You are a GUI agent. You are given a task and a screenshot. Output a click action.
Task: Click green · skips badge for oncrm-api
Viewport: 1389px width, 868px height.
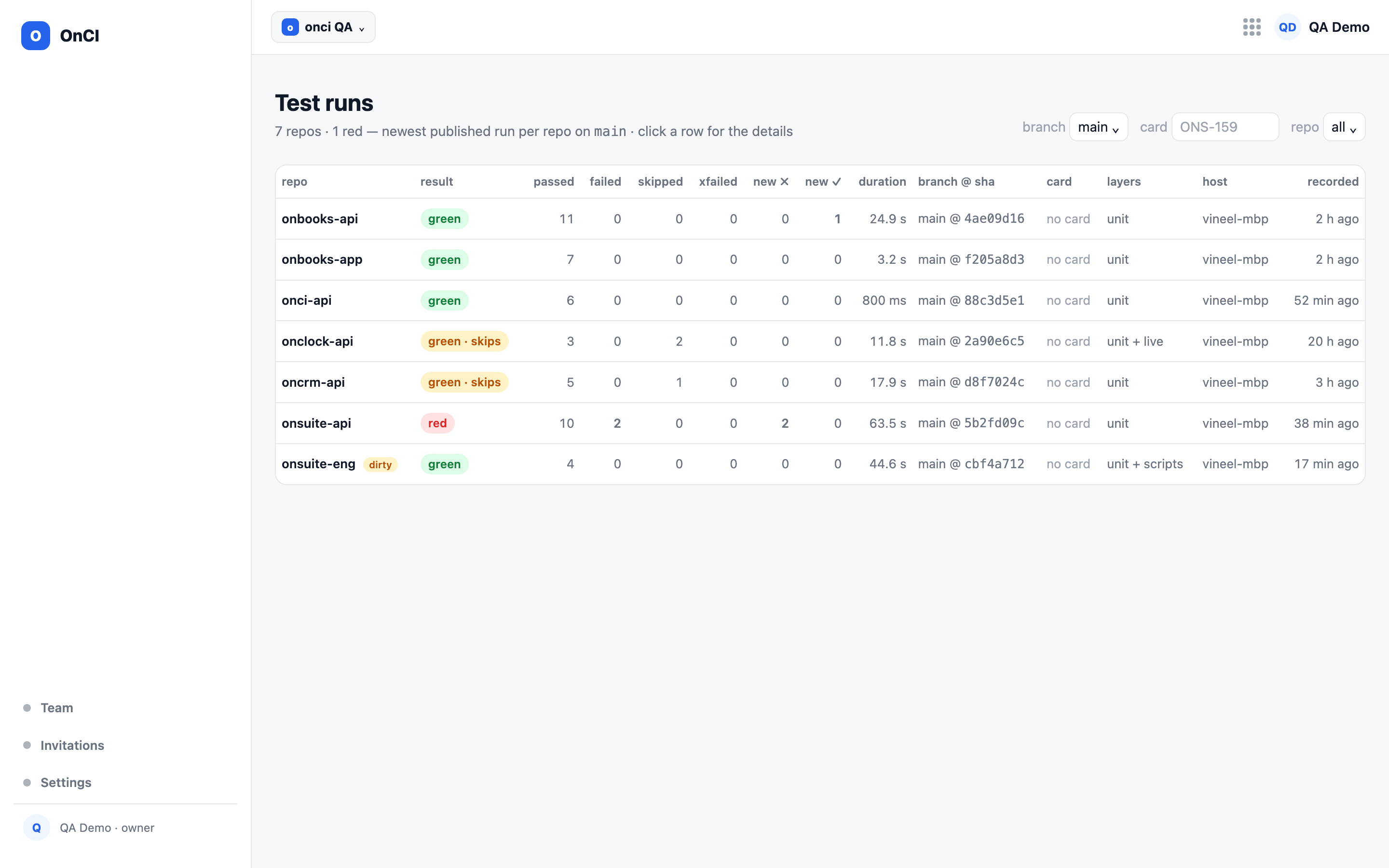coord(464,382)
